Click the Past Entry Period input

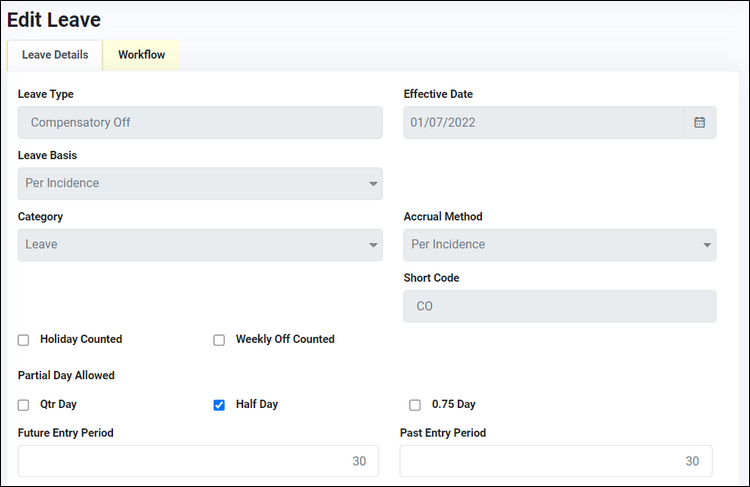click(x=556, y=461)
